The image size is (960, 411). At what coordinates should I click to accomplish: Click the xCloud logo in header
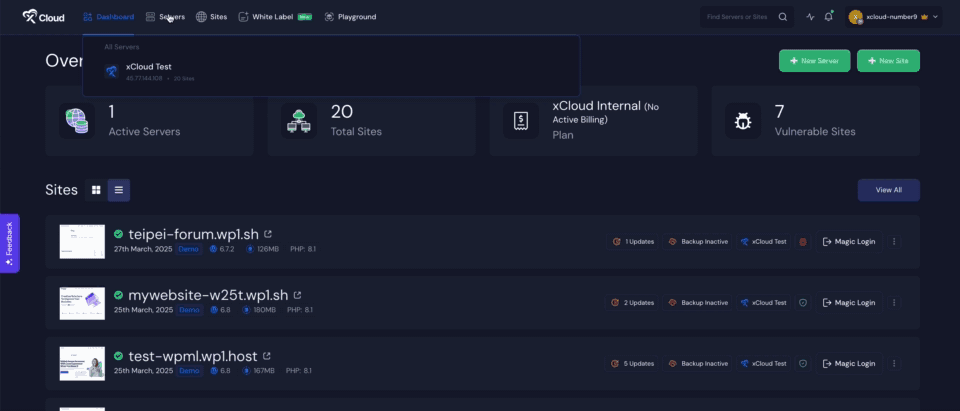(42, 17)
